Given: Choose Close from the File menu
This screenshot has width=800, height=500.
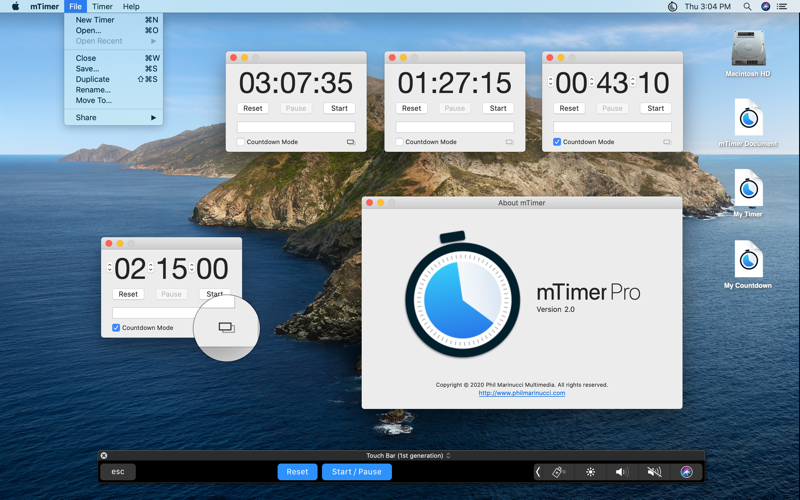Looking at the screenshot, I should pyautogui.click(x=113, y=58).
